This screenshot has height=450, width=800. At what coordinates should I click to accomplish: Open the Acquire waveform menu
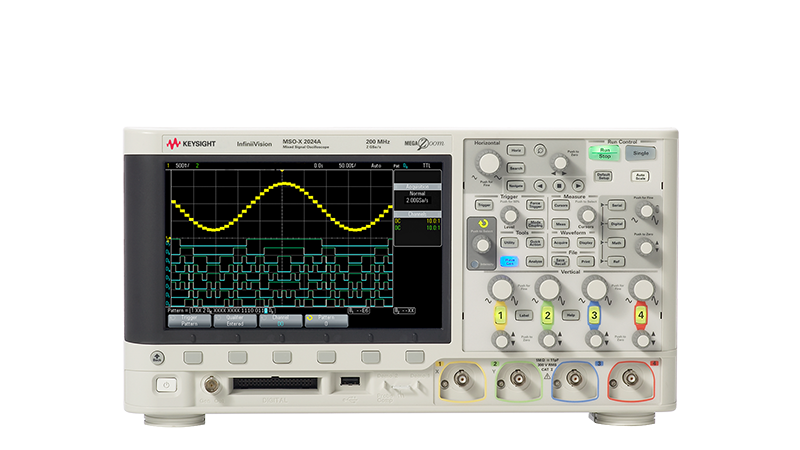[x=562, y=241]
